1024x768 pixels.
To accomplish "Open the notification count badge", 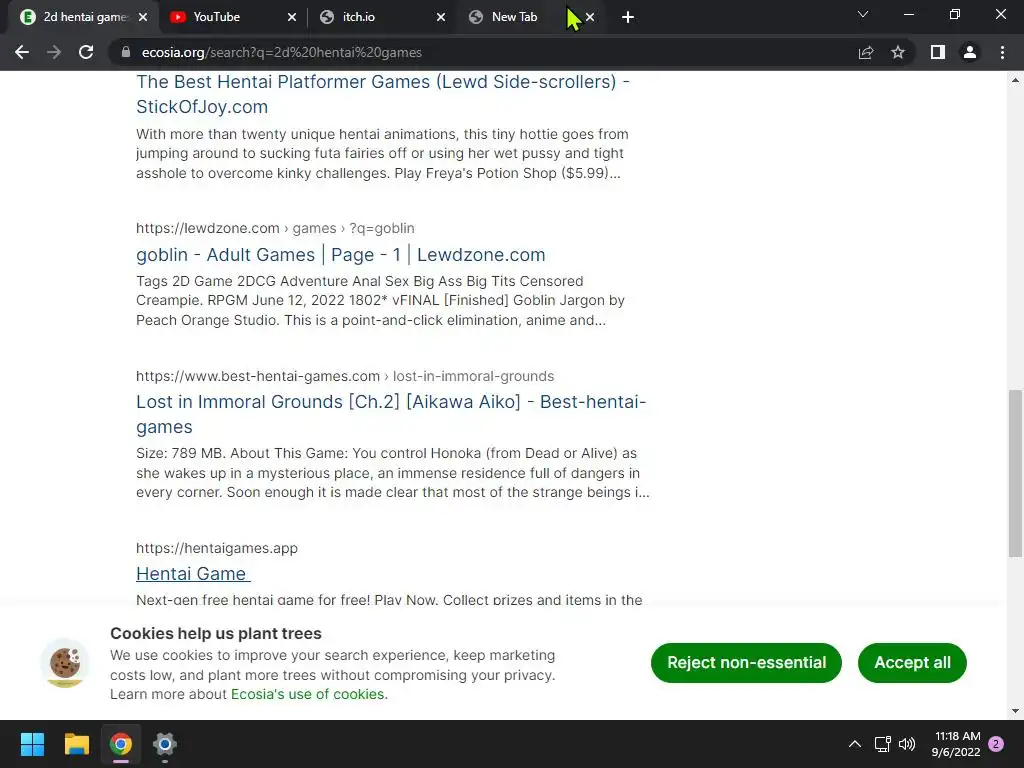I will tap(996, 744).
